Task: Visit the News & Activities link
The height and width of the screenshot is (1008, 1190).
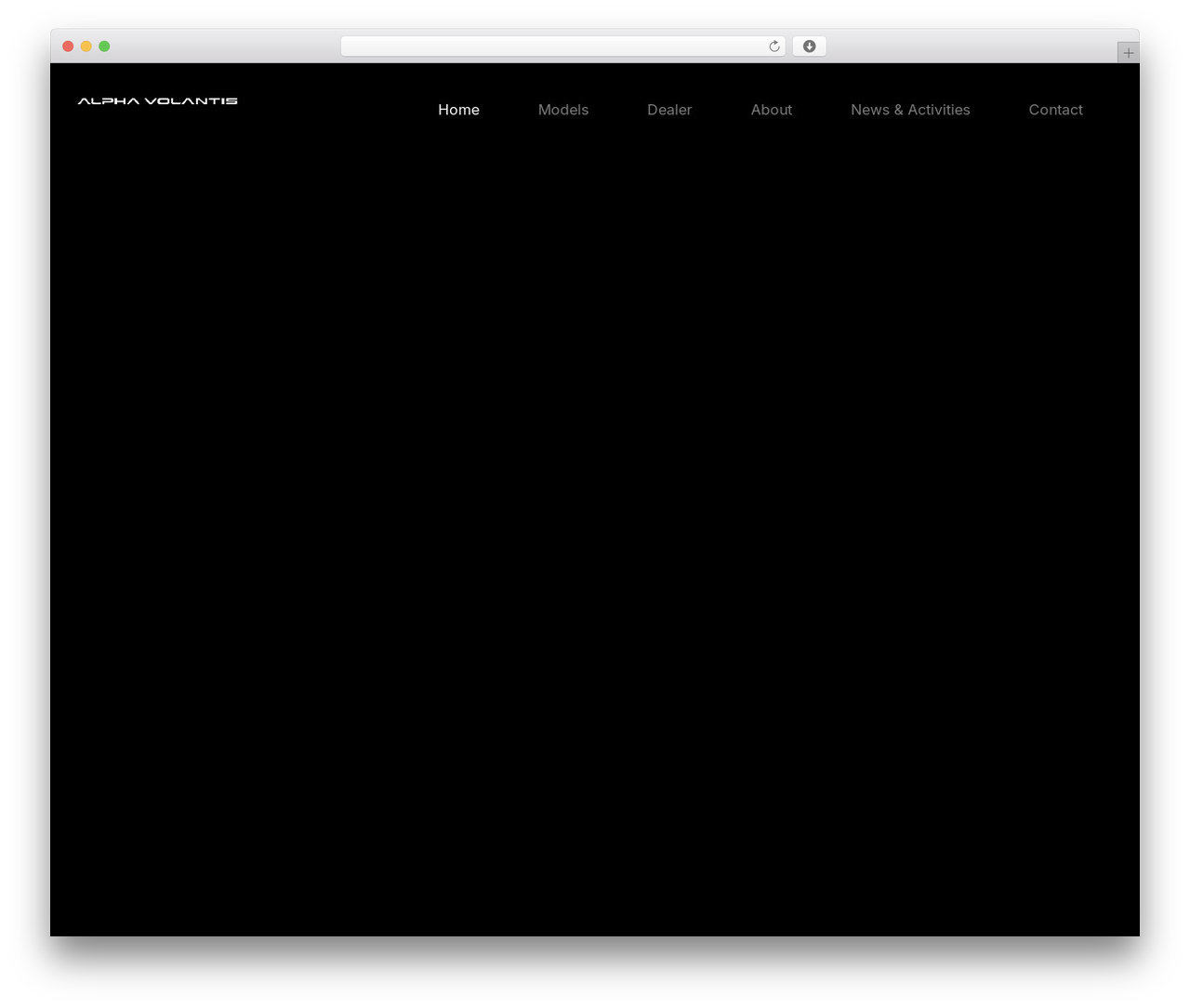Action: (x=910, y=110)
